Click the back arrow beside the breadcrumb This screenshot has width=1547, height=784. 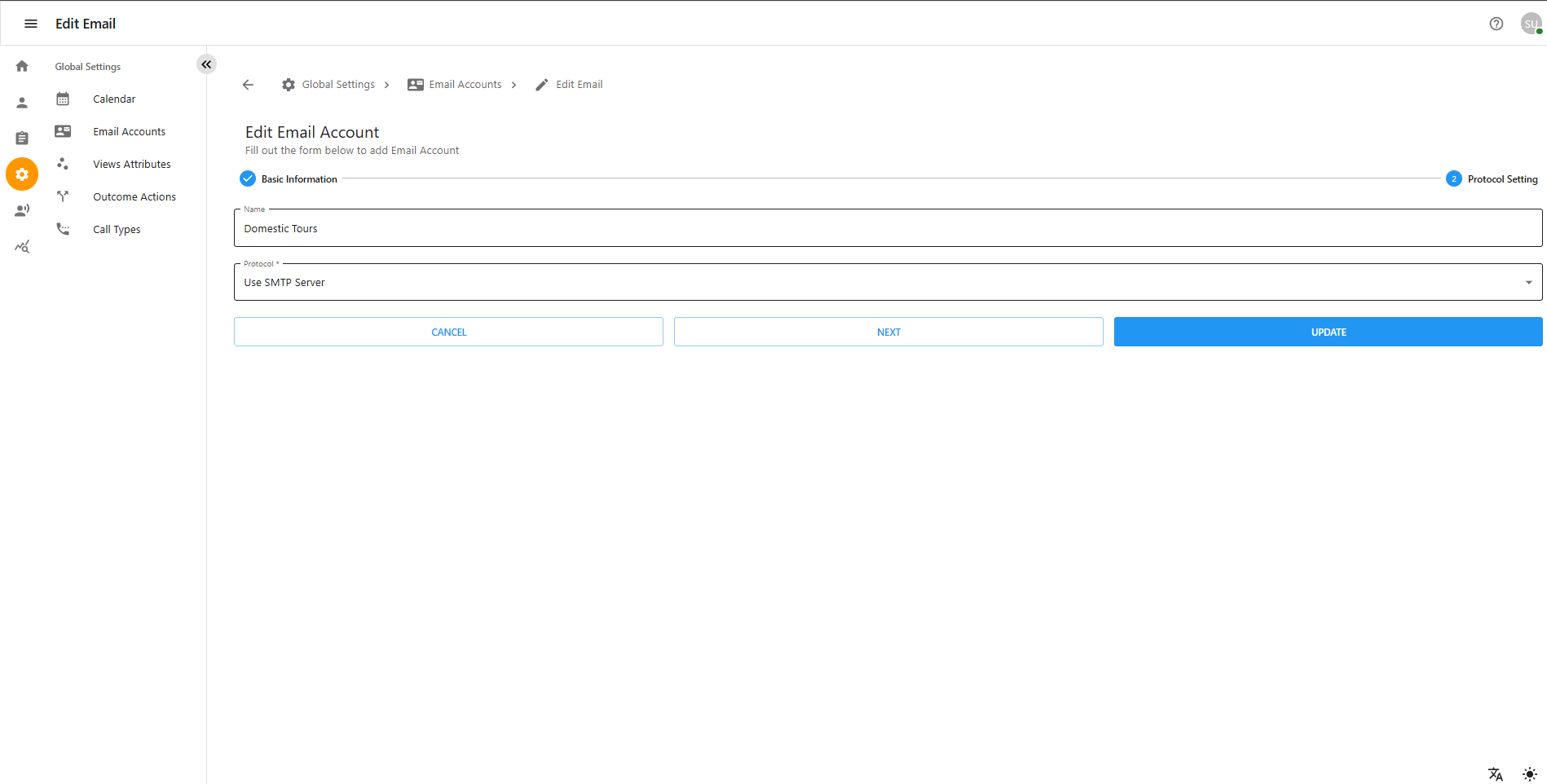[248, 84]
